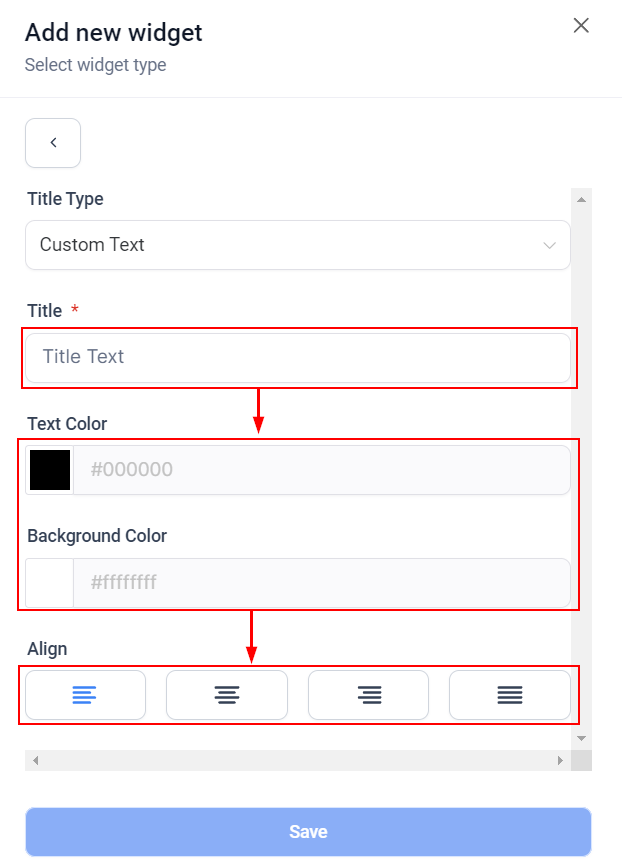
Task: Click the vertical scrollbar up arrow
Action: [581, 198]
